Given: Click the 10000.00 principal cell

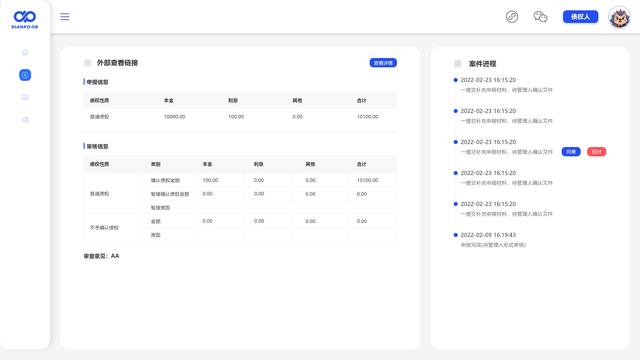Looking at the screenshot, I should [x=174, y=117].
